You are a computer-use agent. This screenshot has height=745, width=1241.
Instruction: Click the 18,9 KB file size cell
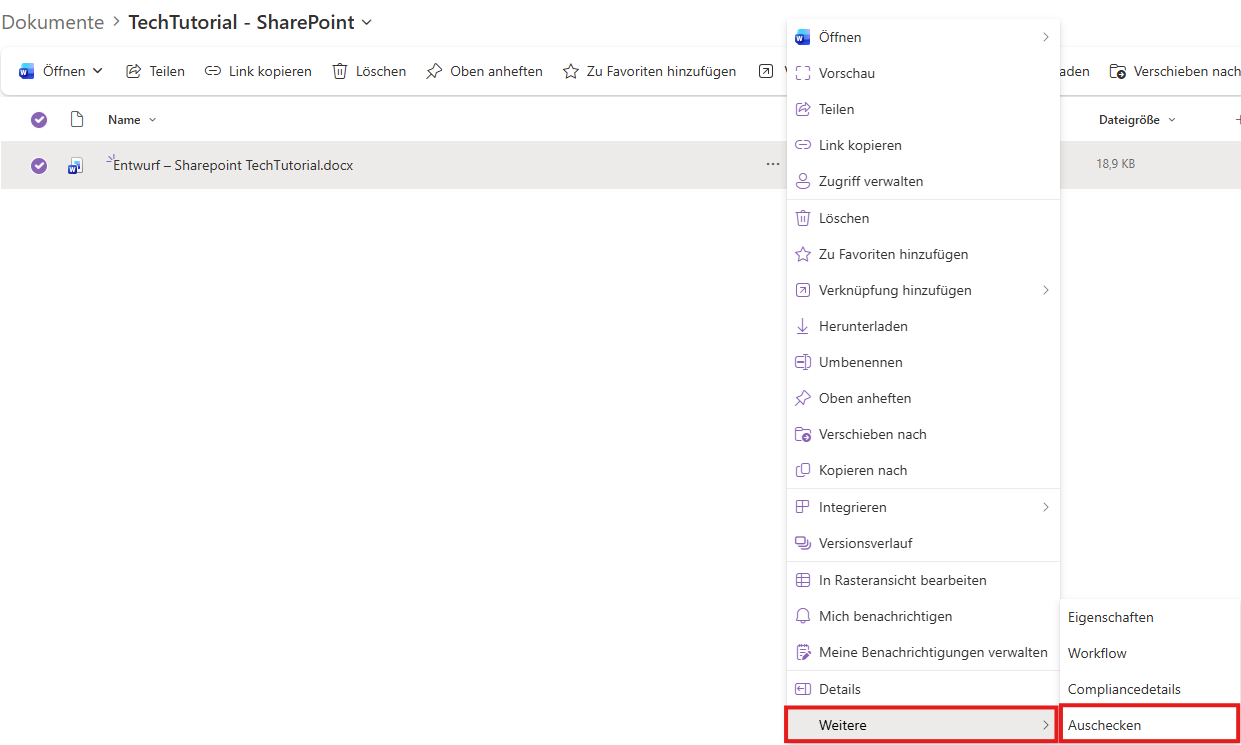click(1115, 164)
